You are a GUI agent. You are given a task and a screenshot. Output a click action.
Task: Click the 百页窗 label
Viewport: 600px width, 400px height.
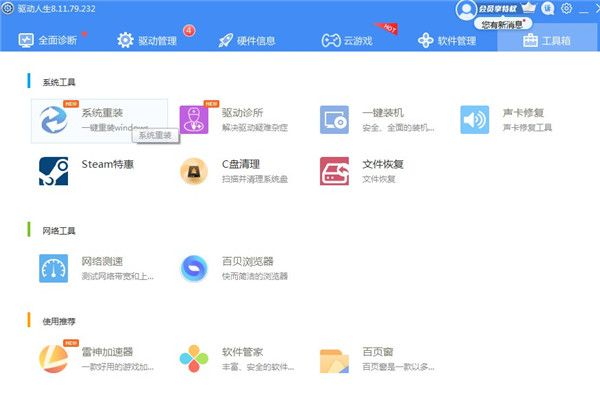click(x=378, y=352)
